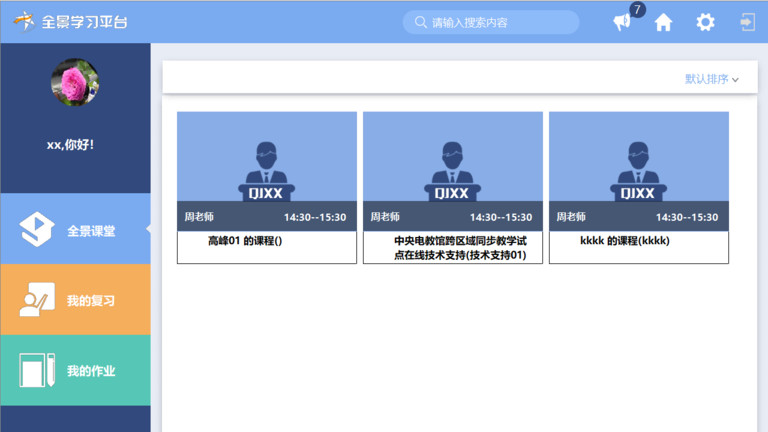Click the megaphone notifications icon
The width and height of the screenshot is (768, 432).
[622, 22]
